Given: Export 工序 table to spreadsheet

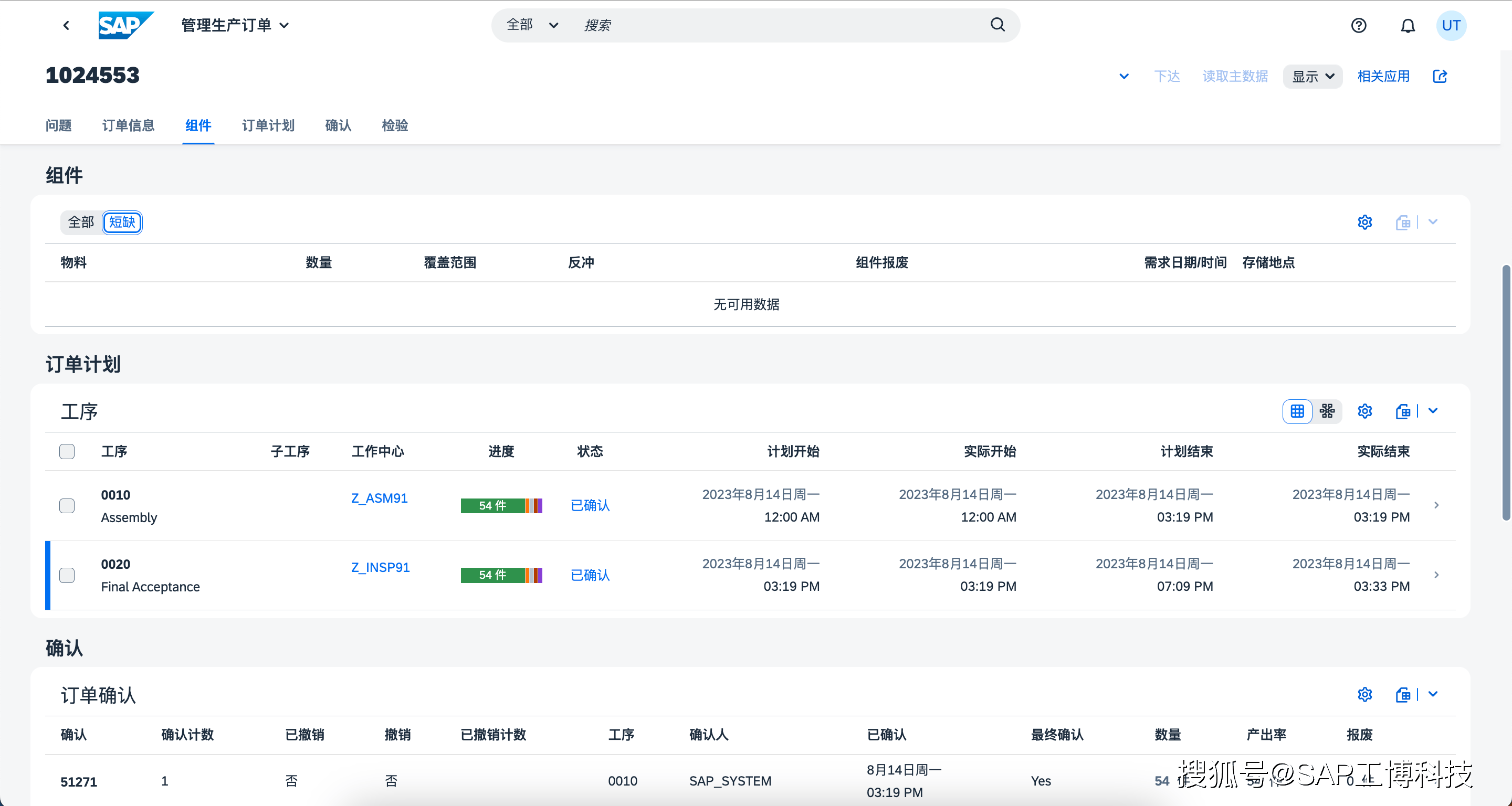Looking at the screenshot, I should pos(1403,411).
